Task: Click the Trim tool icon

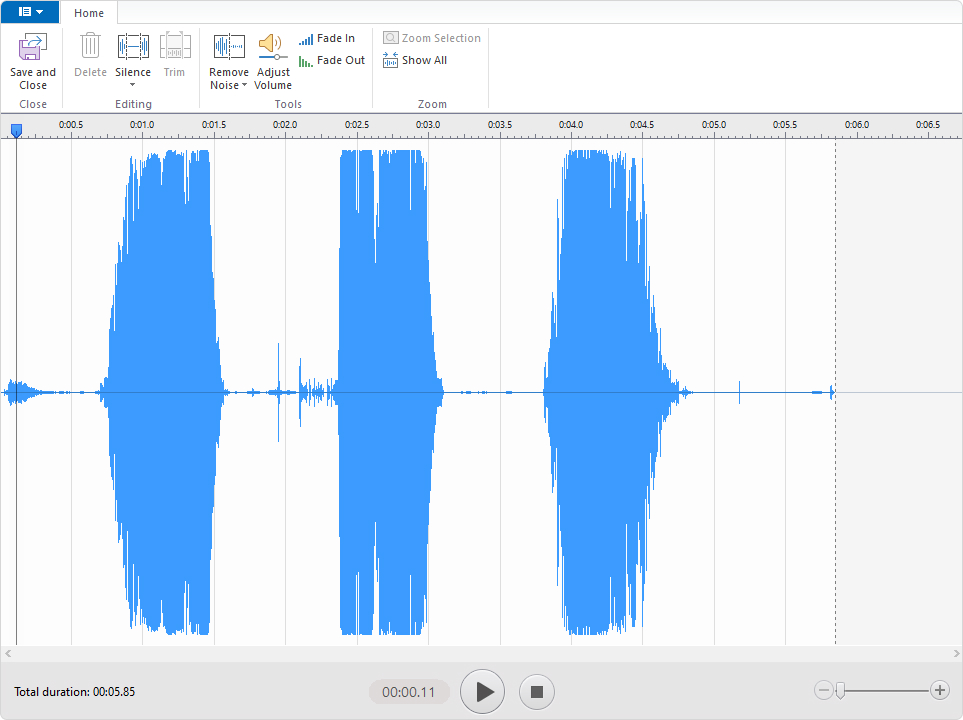Action: coord(175,47)
